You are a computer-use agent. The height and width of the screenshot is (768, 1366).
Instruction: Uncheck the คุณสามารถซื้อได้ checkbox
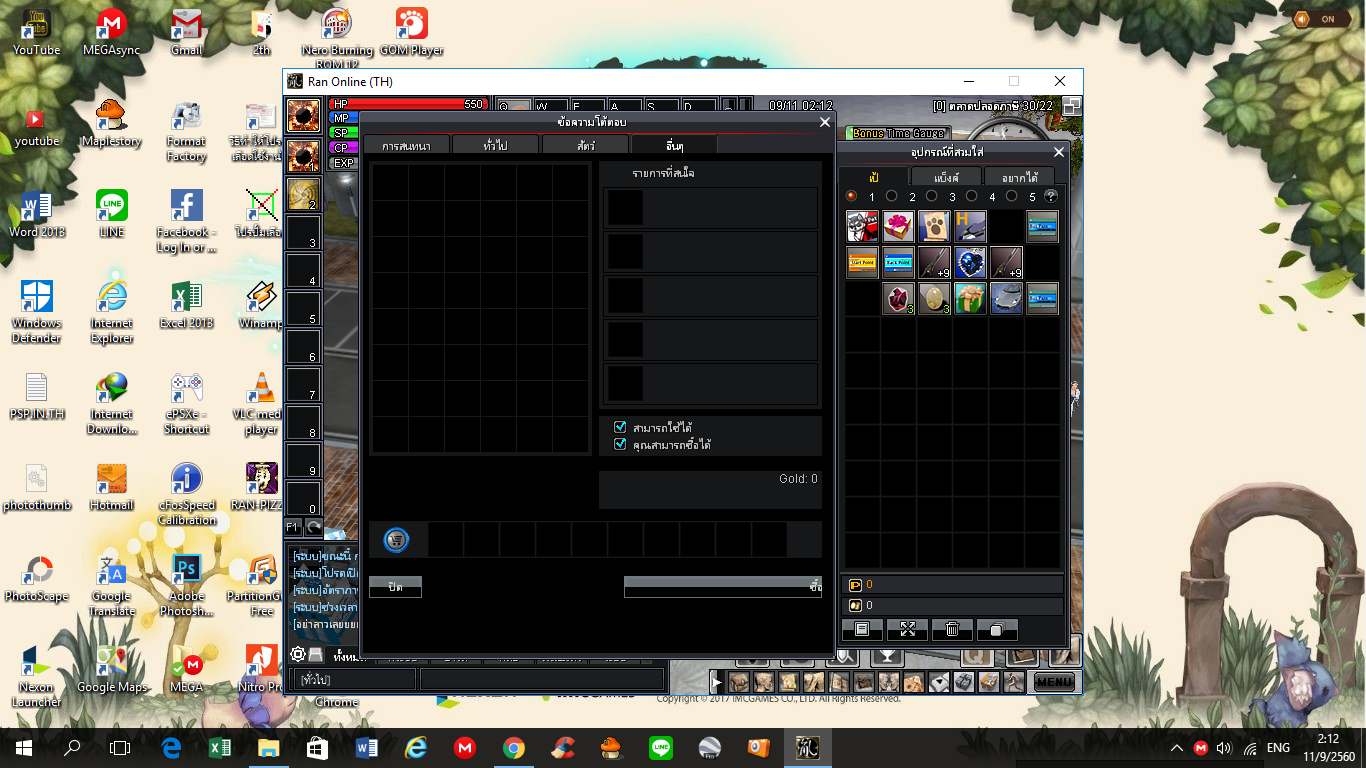[x=620, y=444]
